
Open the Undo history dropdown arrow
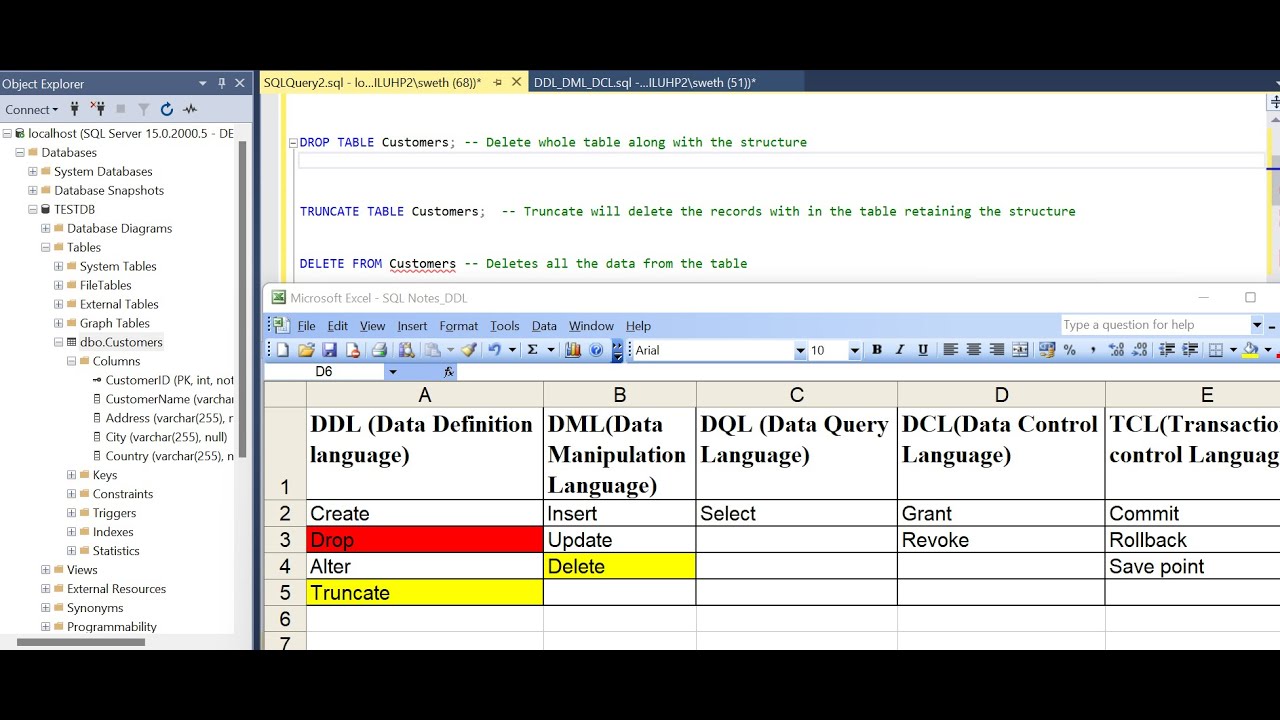pyautogui.click(x=512, y=350)
